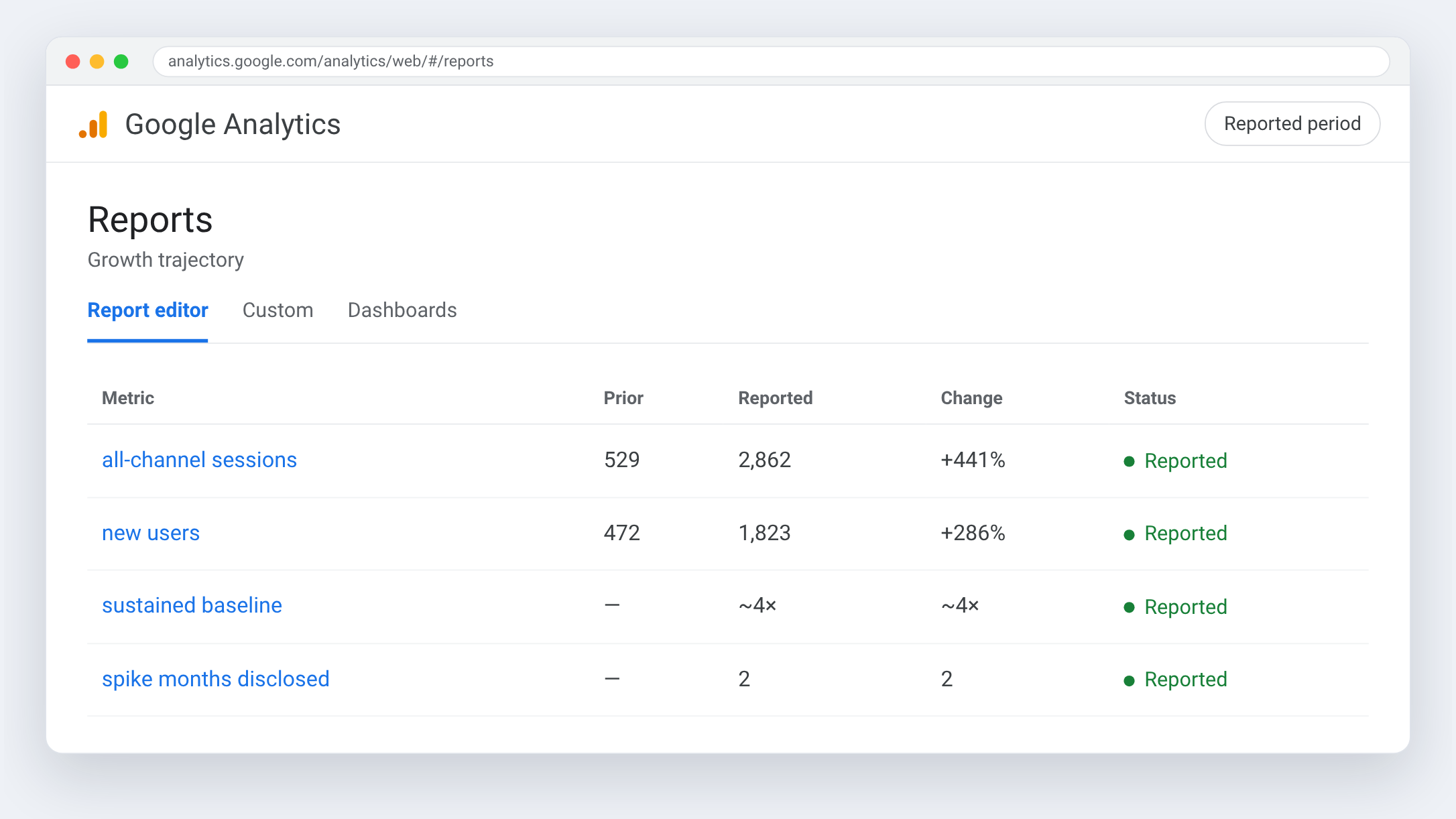
Task: Click the green status dot for sustained baseline
Action: (1129, 608)
